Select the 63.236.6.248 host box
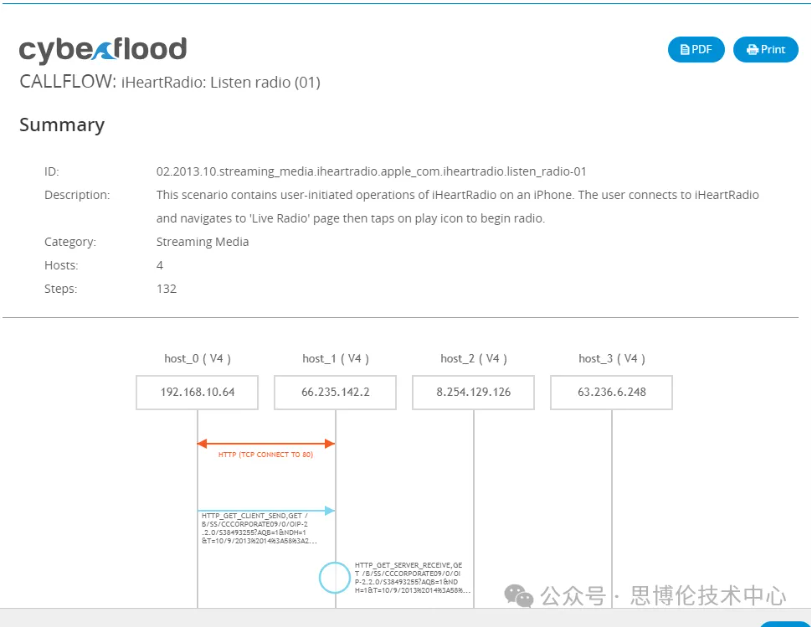The height and width of the screenshot is (627, 811). point(611,392)
